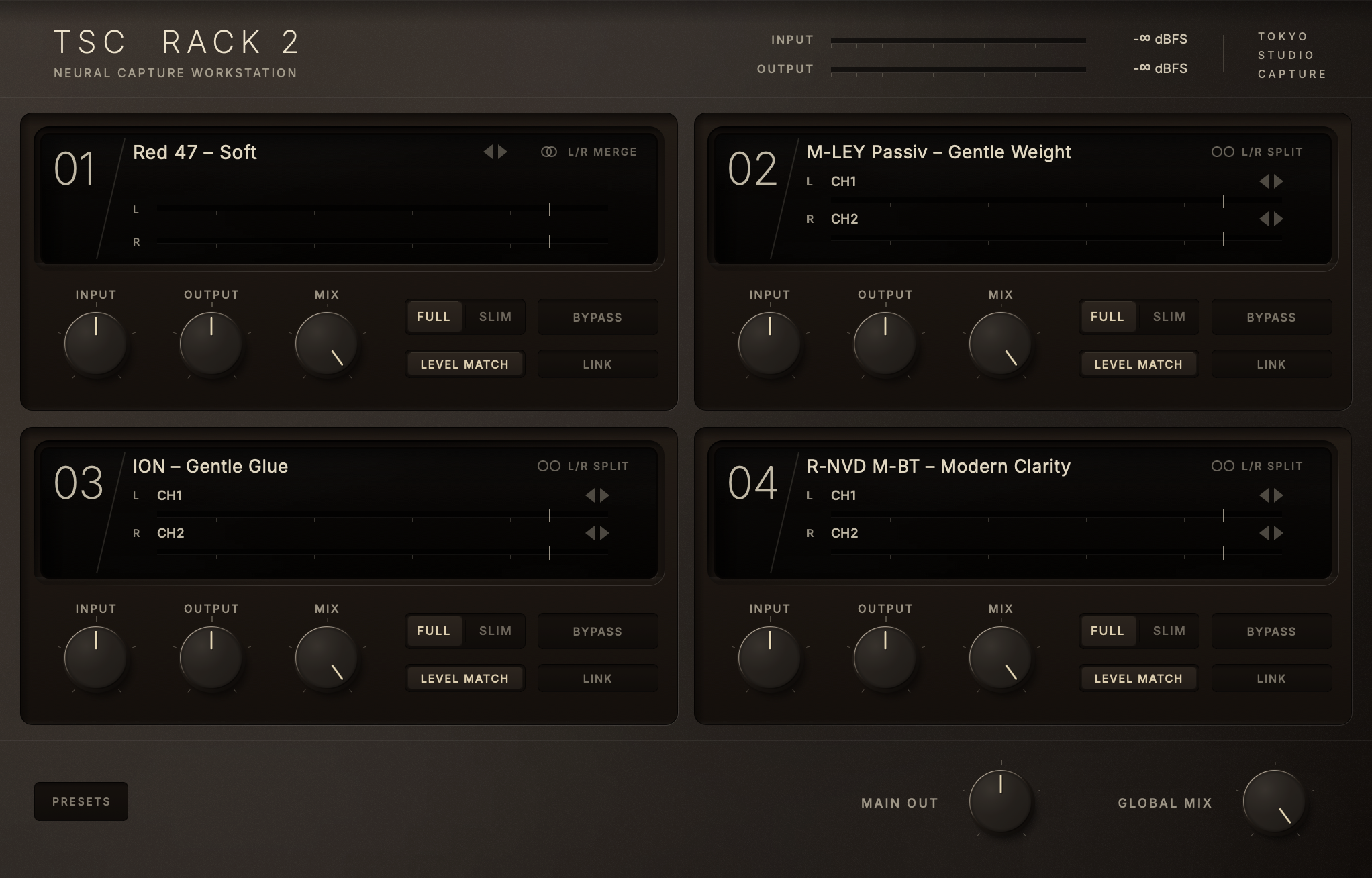Click the MIX knob on slot 02
Screen dimensions: 1372x878
coord(1001,344)
